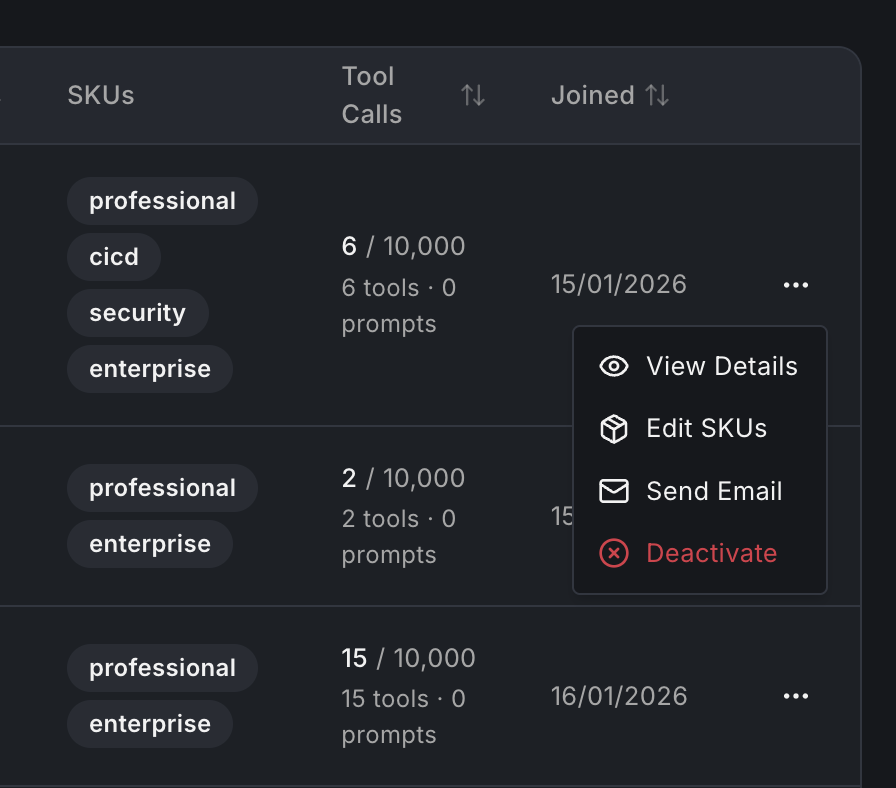Click the box icon for Edit SKUs
896x788 pixels.
click(613, 429)
